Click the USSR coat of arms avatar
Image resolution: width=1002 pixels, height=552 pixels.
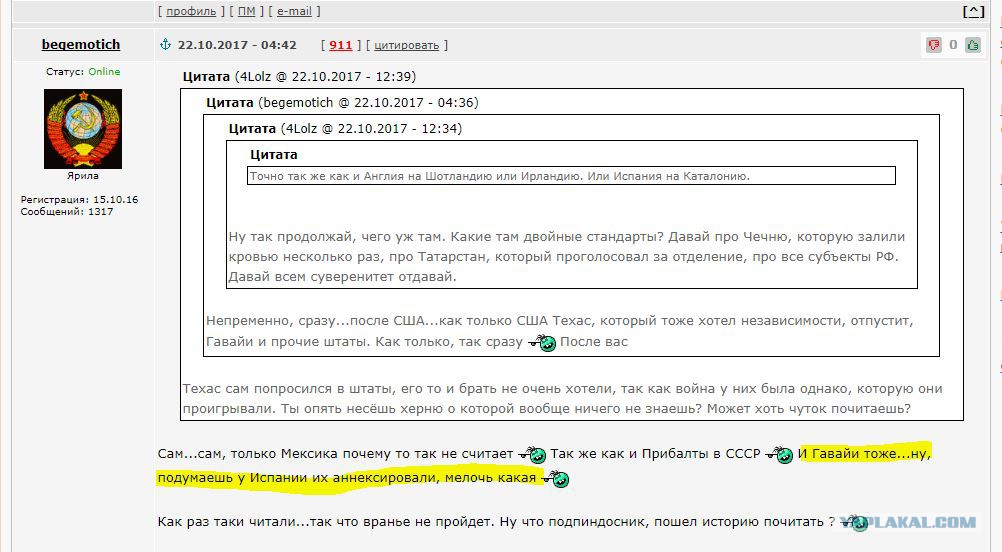tap(82, 129)
